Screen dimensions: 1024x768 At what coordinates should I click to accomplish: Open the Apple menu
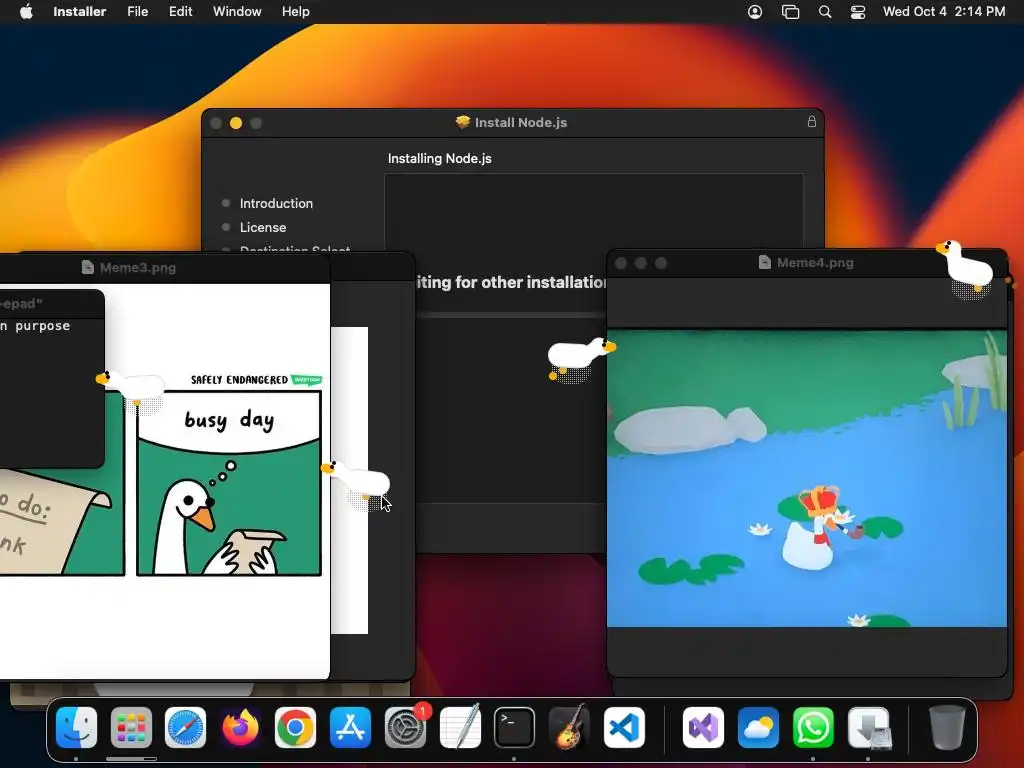[x=26, y=11]
